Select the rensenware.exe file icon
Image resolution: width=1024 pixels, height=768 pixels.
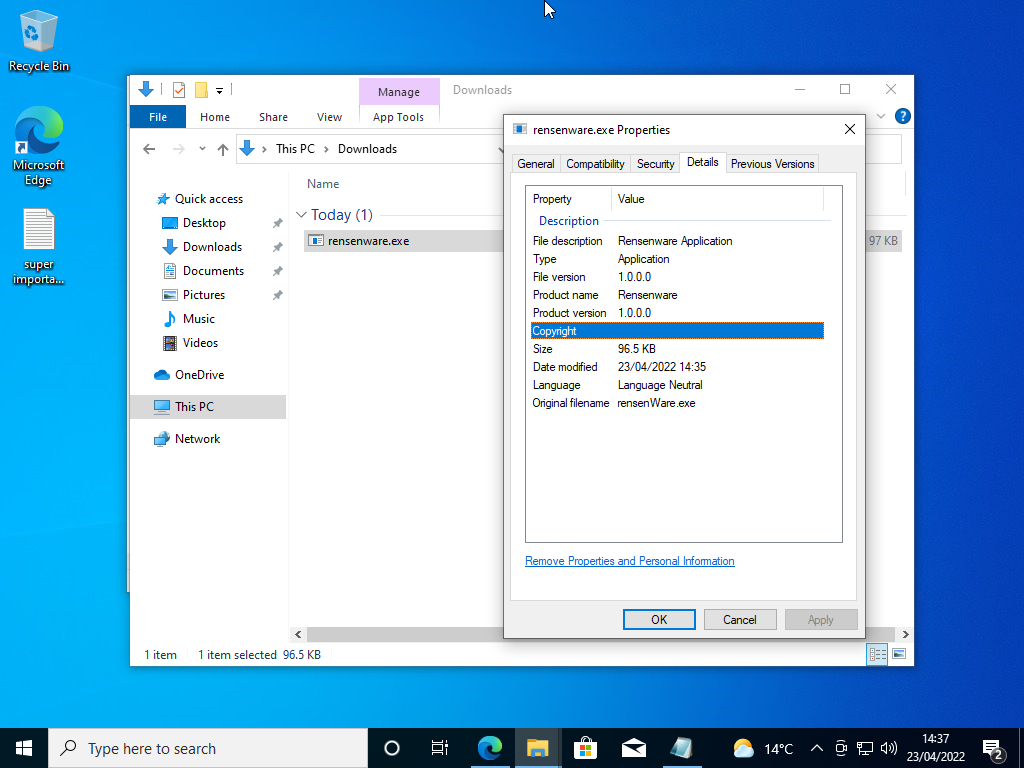(x=315, y=240)
